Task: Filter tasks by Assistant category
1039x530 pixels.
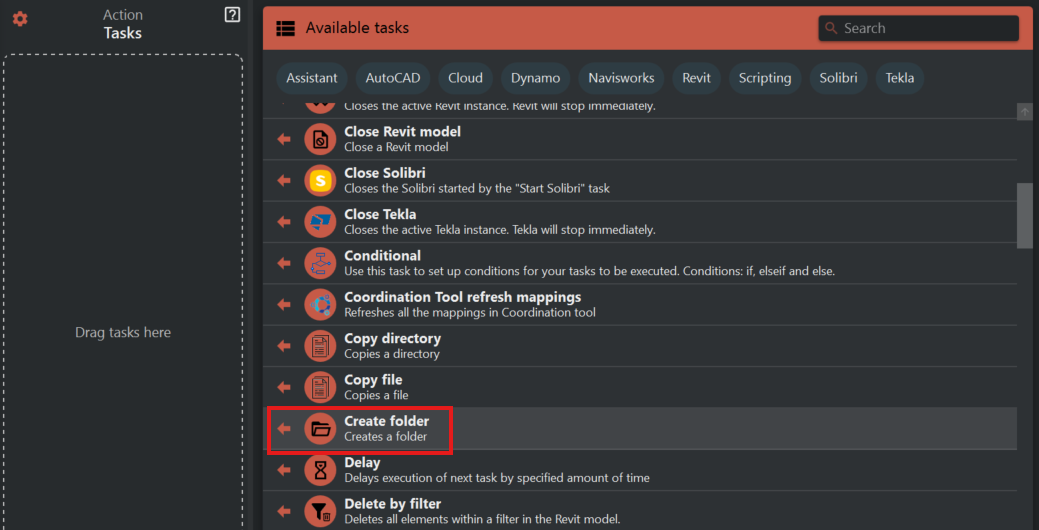Action: [311, 78]
